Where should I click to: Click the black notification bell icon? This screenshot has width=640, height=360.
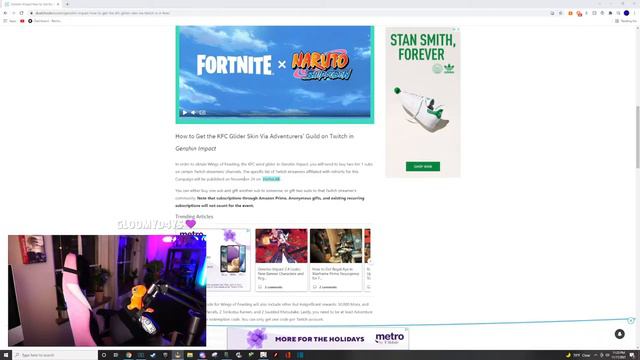point(620,334)
